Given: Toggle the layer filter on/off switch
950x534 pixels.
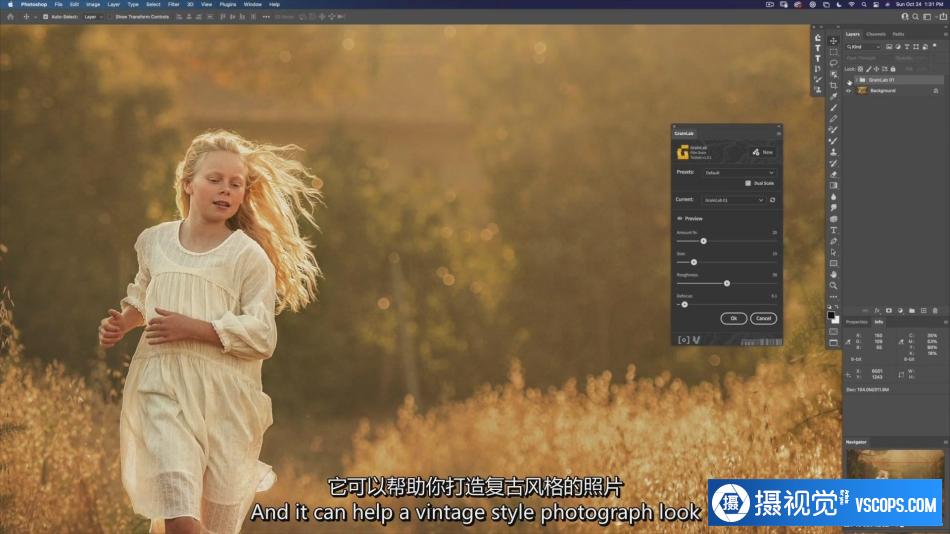Looking at the screenshot, I should [x=935, y=47].
